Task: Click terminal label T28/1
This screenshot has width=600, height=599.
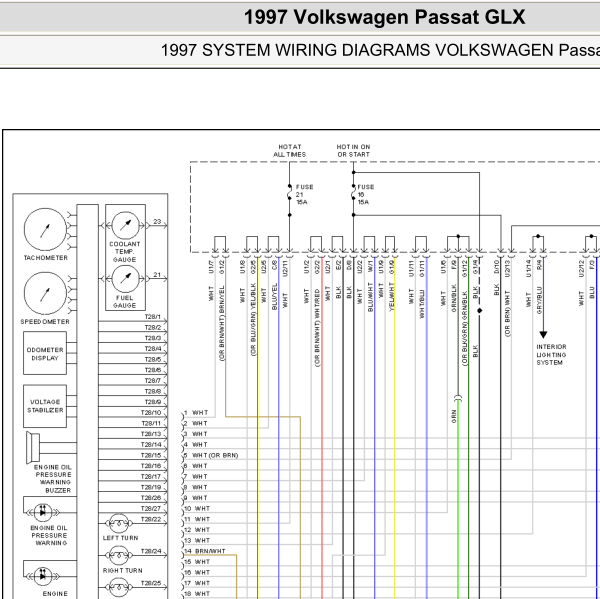Action: click(153, 317)
